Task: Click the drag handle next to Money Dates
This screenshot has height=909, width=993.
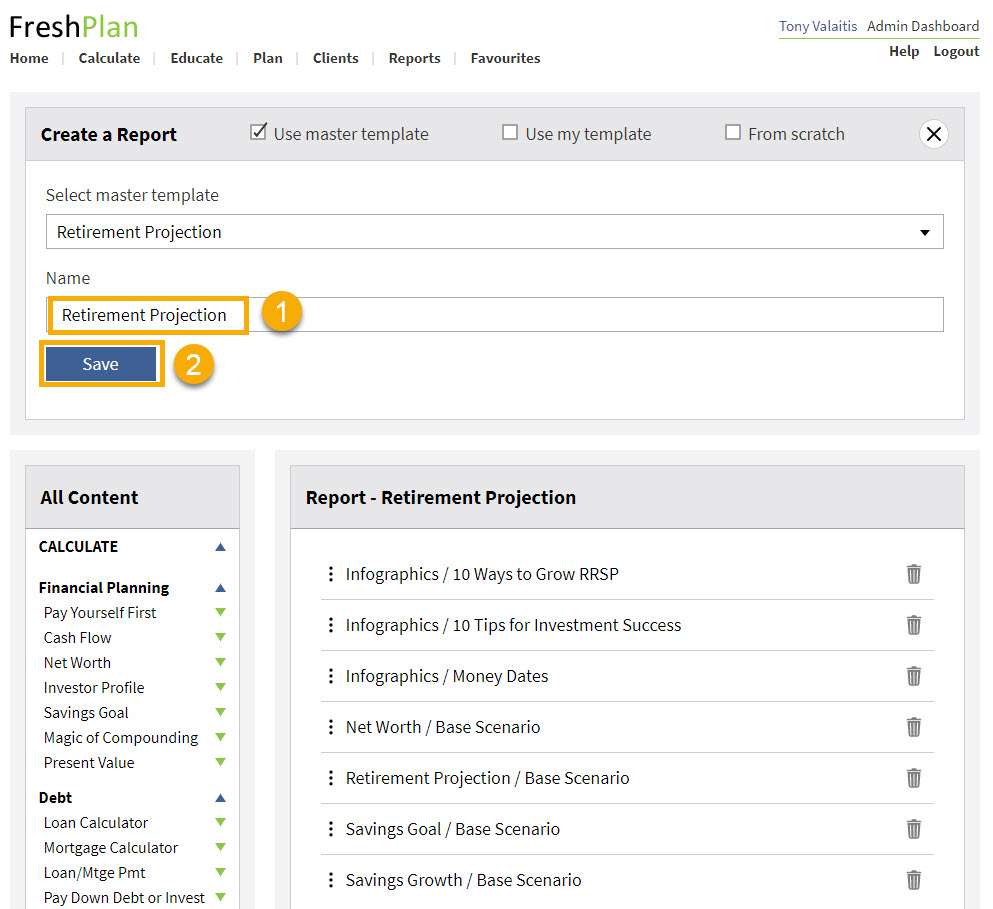Action: tap(331, 676)
